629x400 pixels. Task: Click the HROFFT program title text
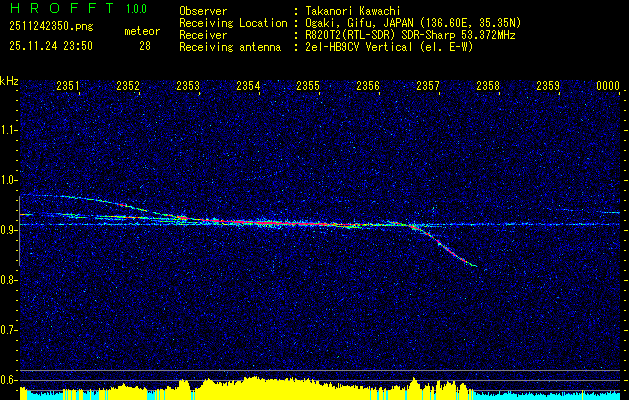[61, 8]
